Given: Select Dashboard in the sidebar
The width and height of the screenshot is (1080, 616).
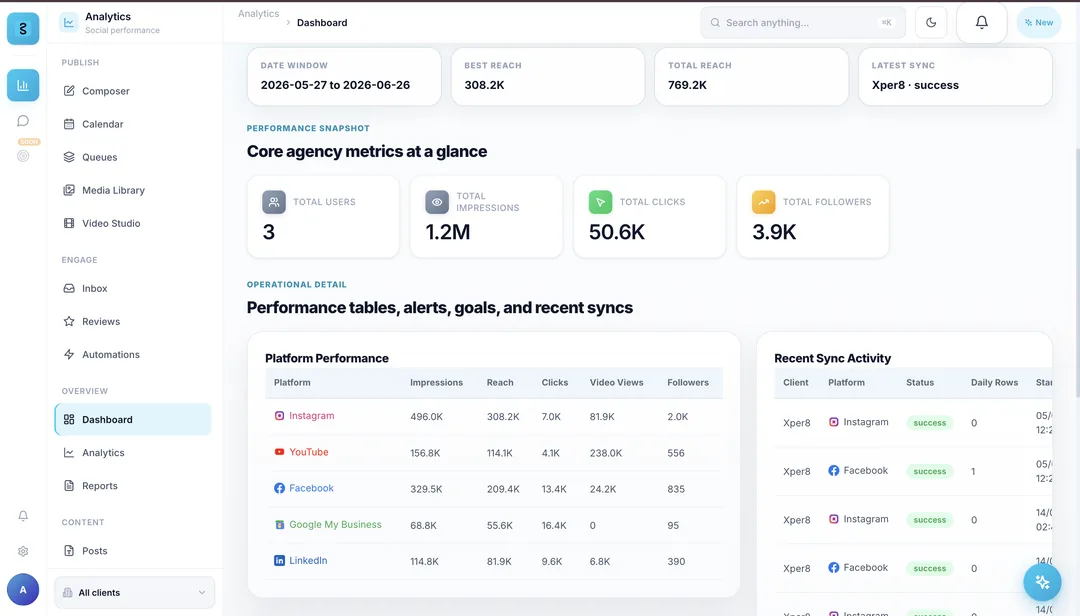Looking at the screenshot, I should [x=133, y=420].
